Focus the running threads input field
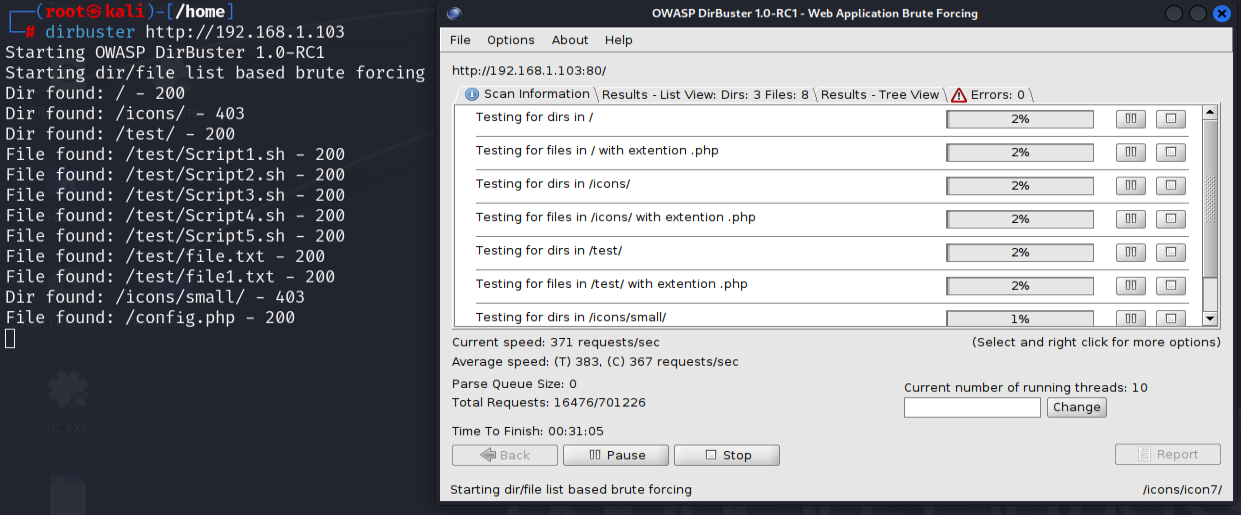1241x515 pixels. [x=972, y=407]
